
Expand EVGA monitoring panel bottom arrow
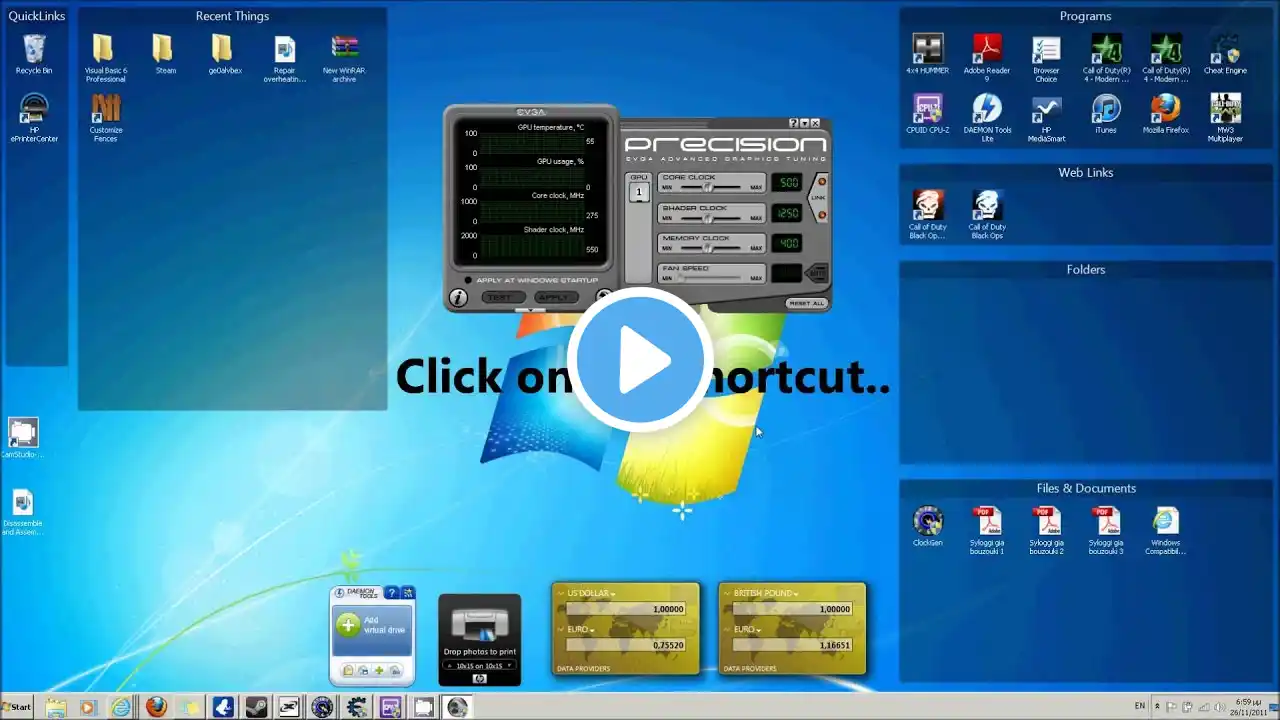tap(530, 310)
